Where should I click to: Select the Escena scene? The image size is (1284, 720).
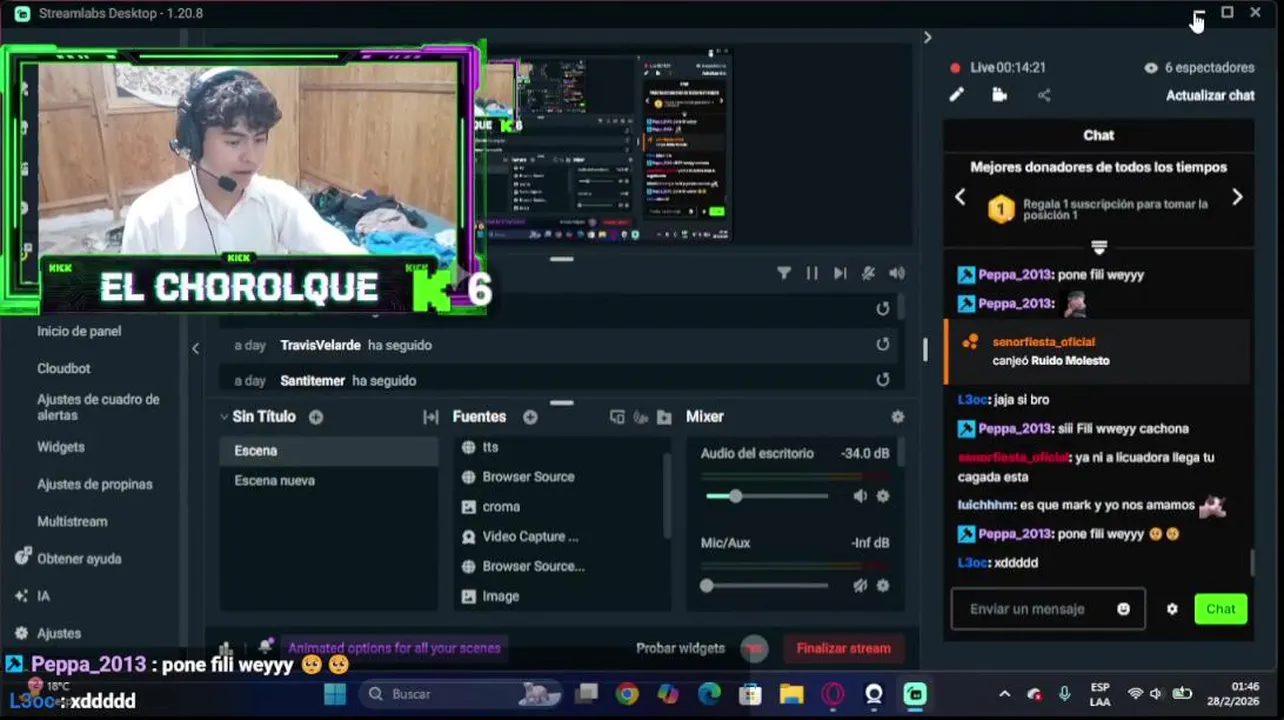(328, 451)
